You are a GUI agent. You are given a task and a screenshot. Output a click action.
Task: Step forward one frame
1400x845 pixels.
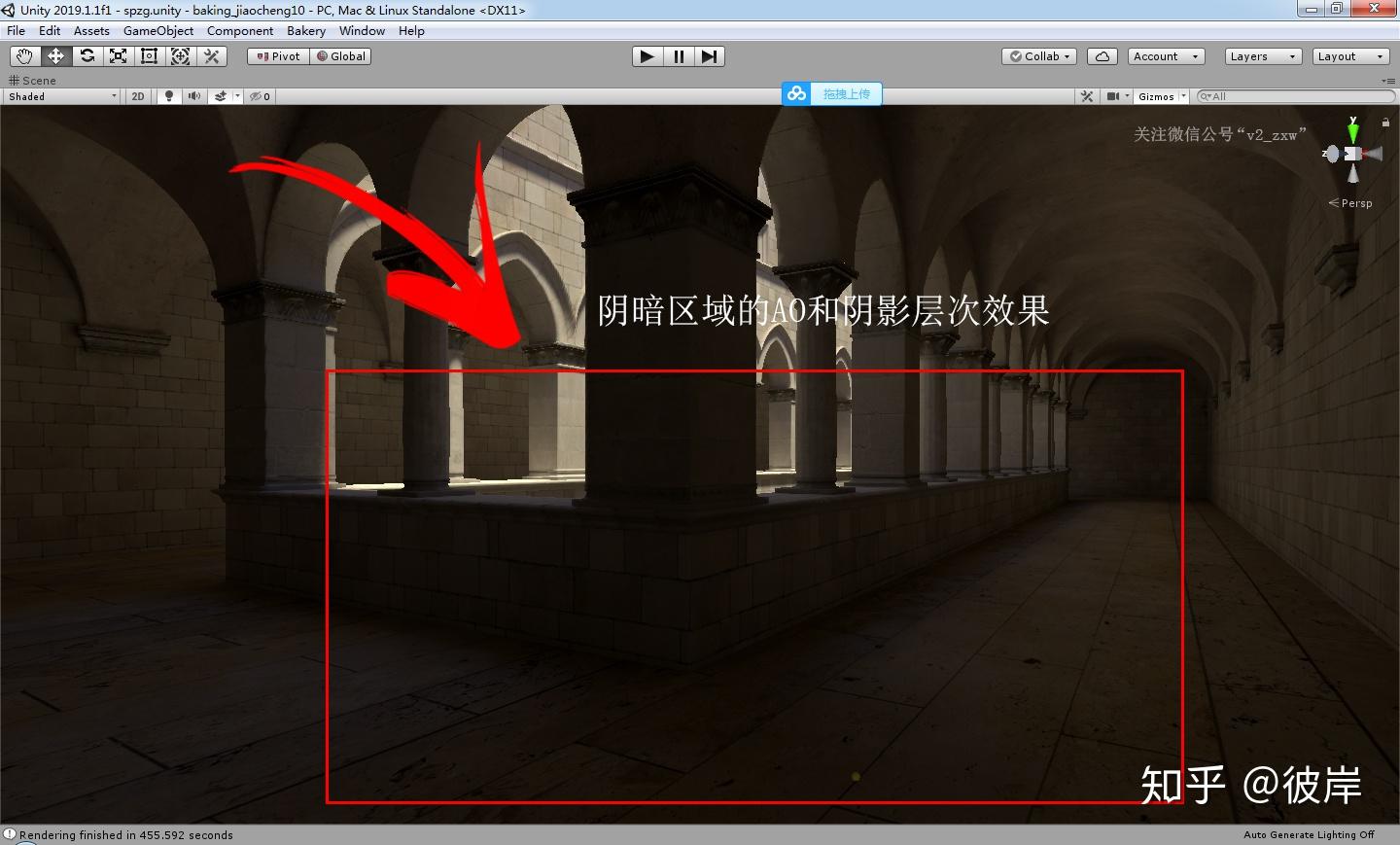(x=709, y=56)
